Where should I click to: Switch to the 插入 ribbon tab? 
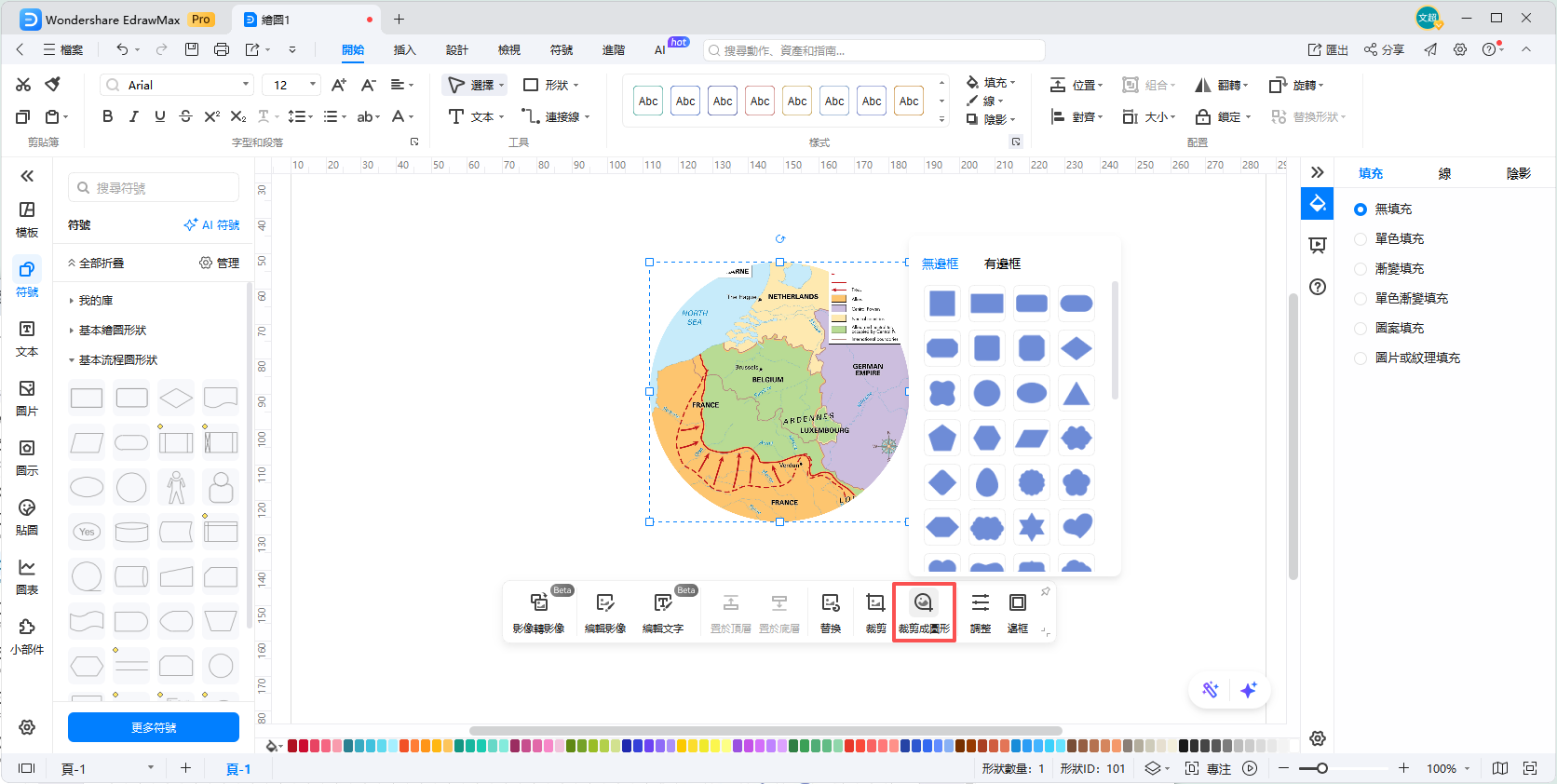pyautogui.click(x=404, y=50)
